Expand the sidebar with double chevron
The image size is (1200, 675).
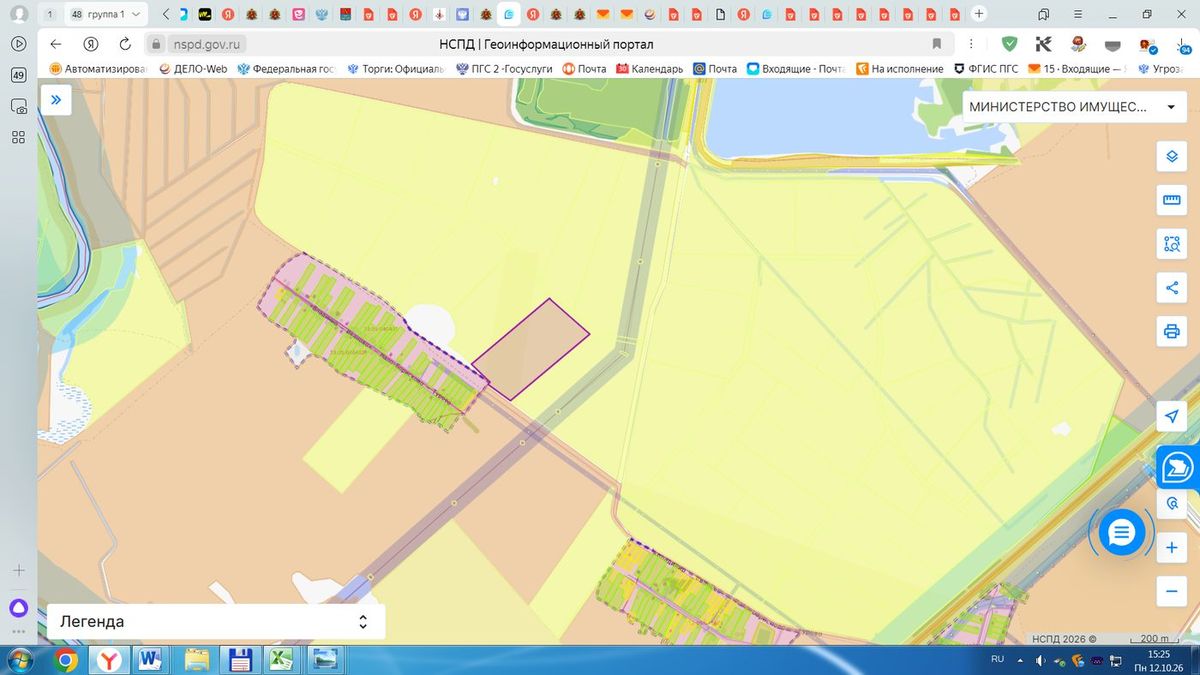(56, 100)
